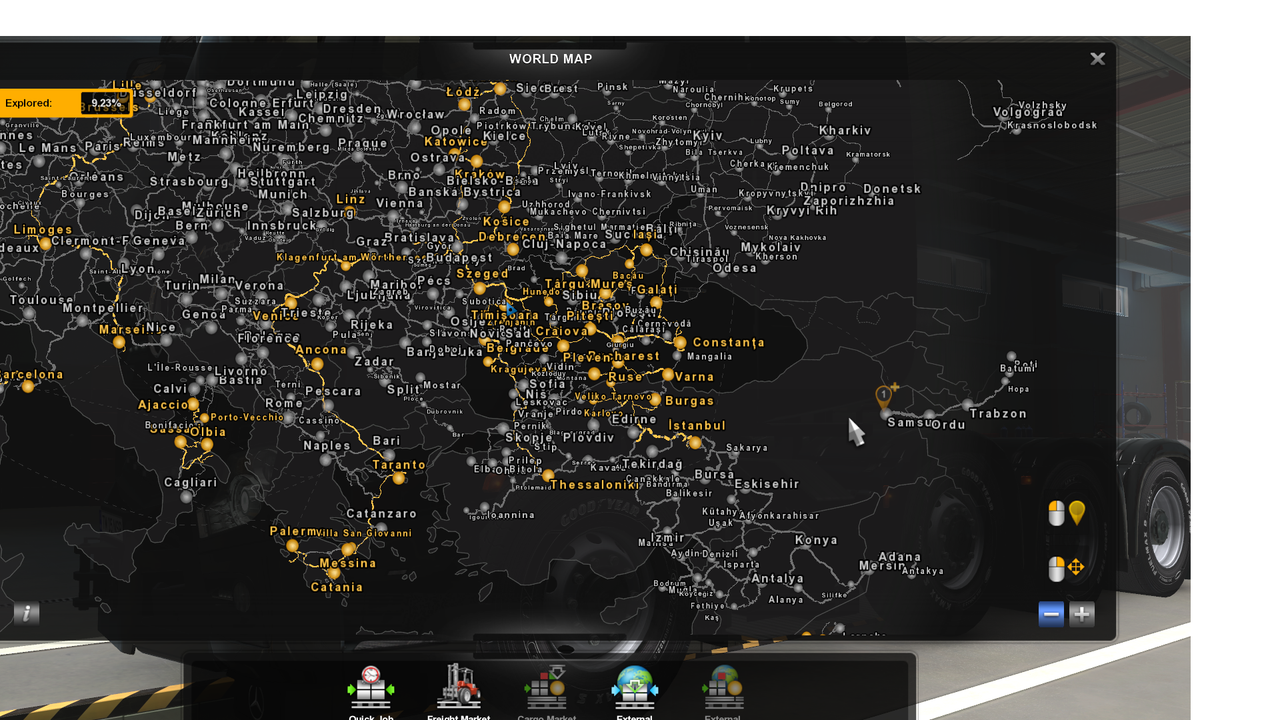
Task: Click the Kyiv city label
Action: [x=707, y=136]
